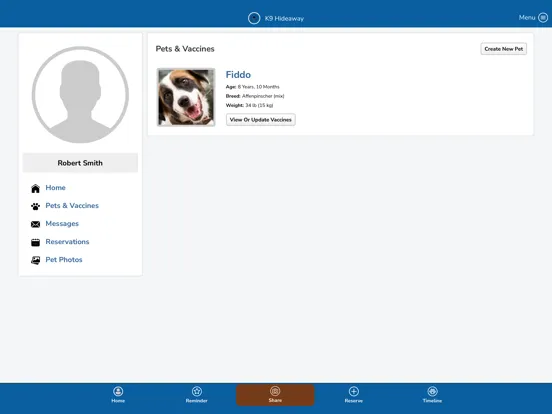Click View Or Update Vaccines button
Viewport: 552px width, 414px height.
point(261,120)
